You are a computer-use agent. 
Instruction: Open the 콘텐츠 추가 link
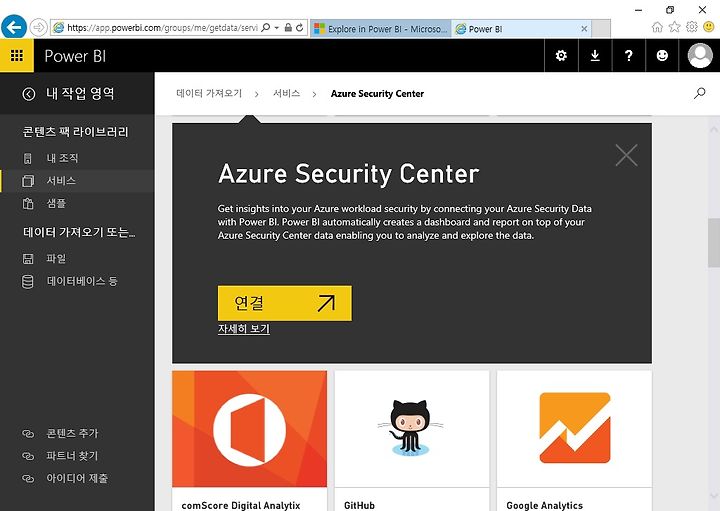click(72, 433)
